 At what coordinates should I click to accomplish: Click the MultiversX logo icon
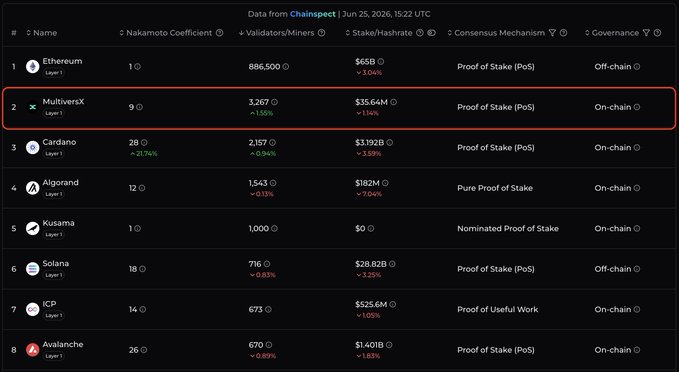pos(32,107)
